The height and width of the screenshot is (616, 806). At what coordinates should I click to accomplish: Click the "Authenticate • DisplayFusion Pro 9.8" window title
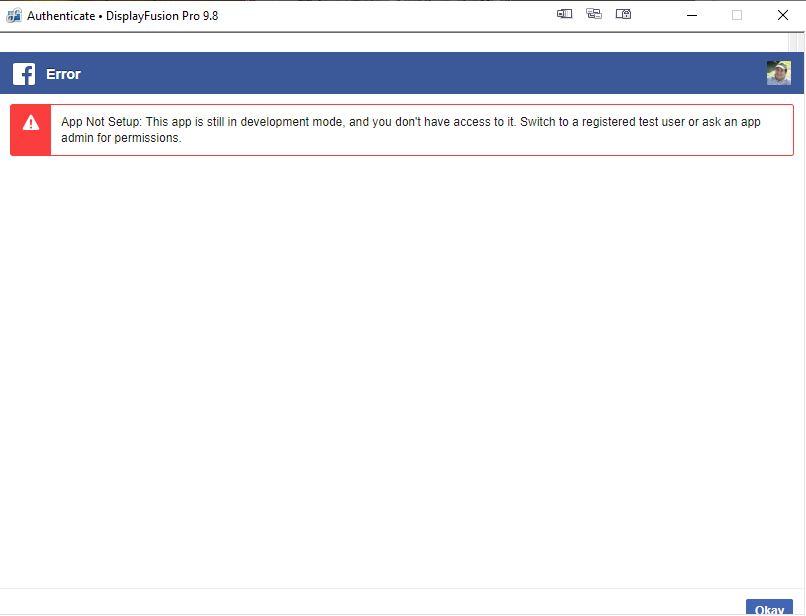tap(122, 15)
